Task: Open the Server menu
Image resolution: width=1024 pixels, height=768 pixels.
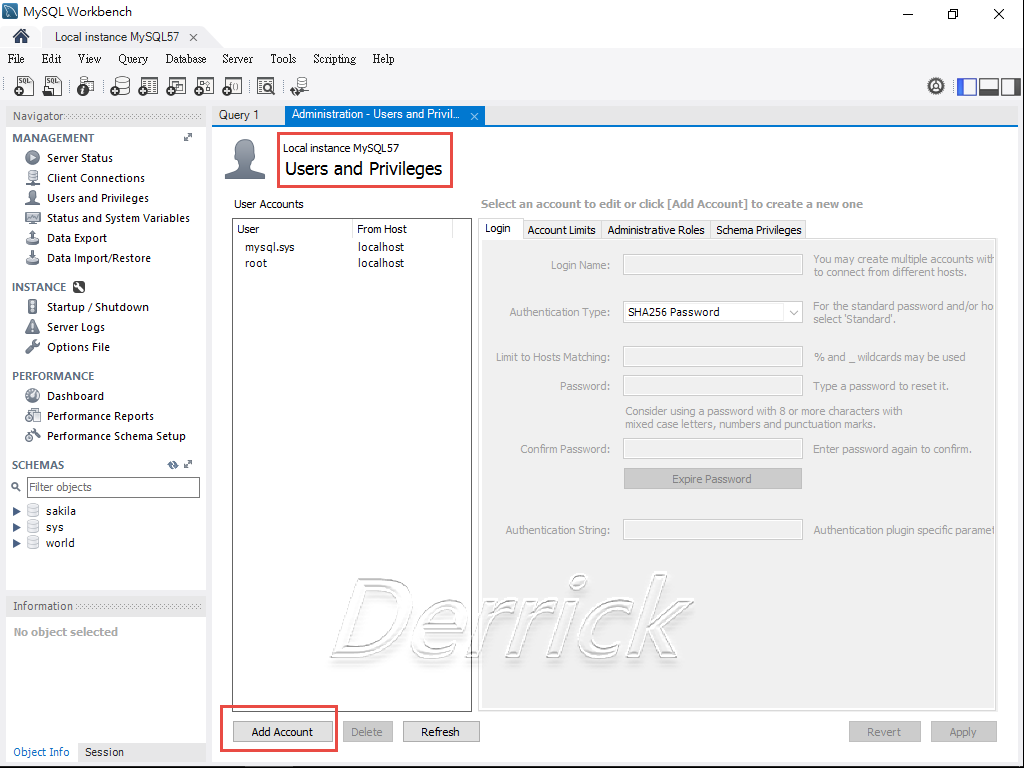Action: (238, 59)
